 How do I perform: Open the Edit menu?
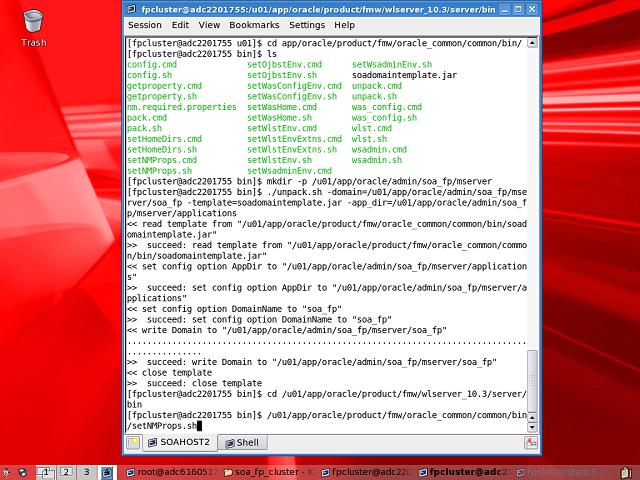[180, 25]
